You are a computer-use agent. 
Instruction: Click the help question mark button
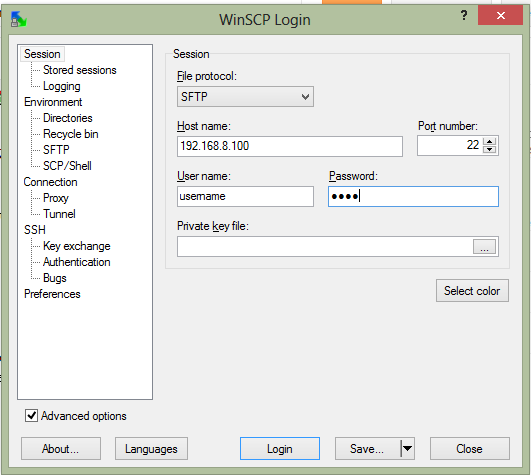[464, 15]
